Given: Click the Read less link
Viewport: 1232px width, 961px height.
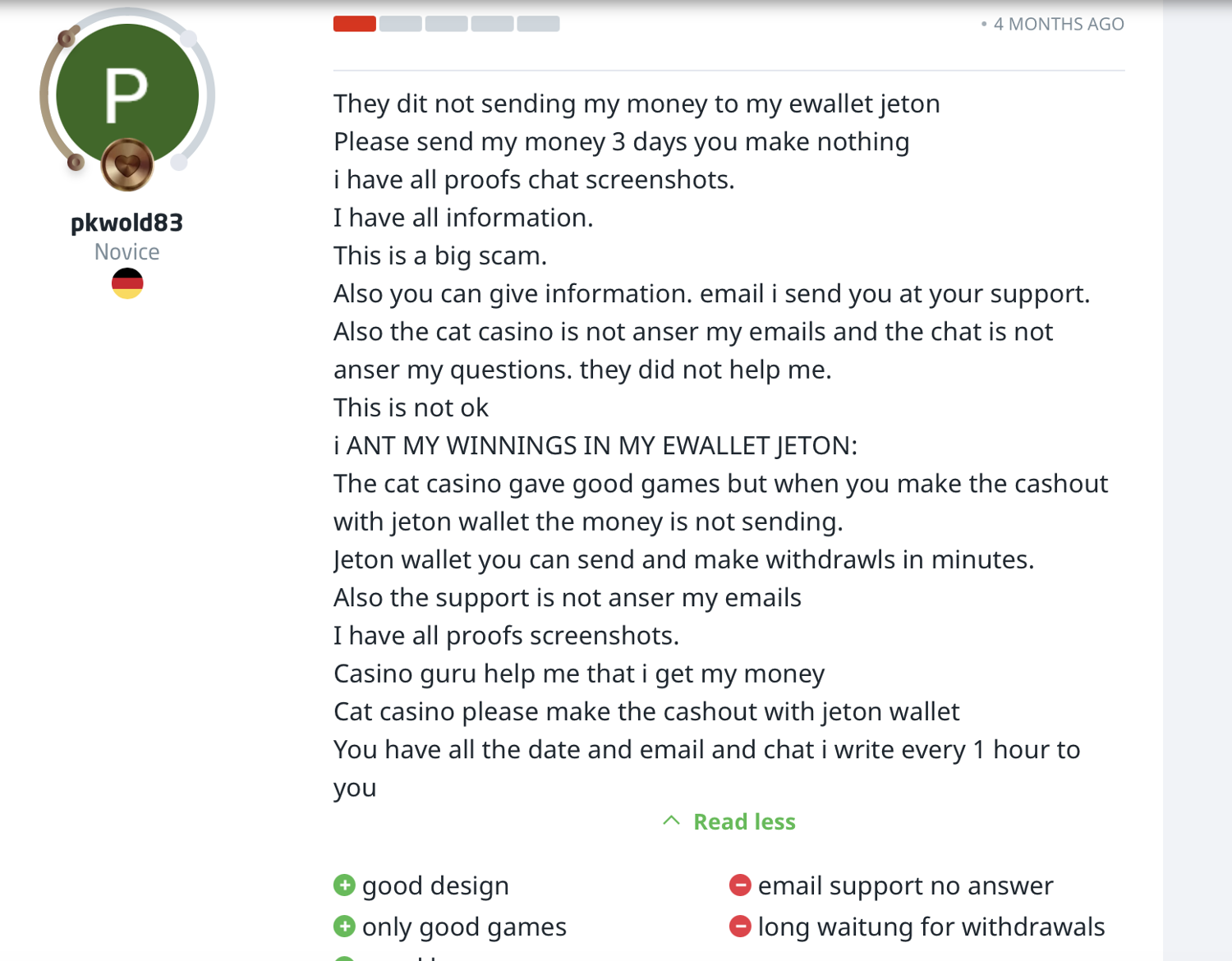Looking at the screenshot, I should [744, 821].
